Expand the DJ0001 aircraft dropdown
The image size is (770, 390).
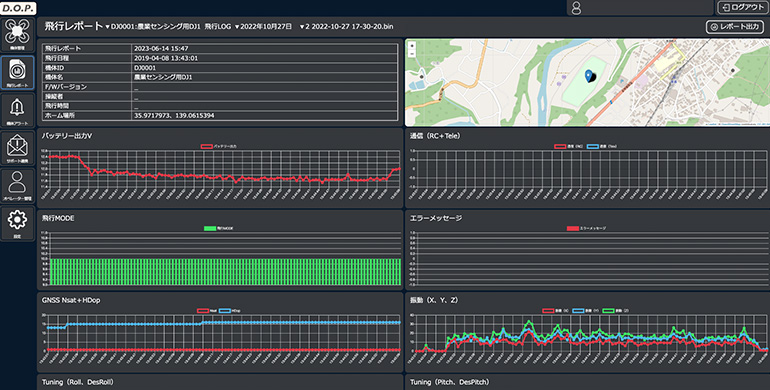153,27
